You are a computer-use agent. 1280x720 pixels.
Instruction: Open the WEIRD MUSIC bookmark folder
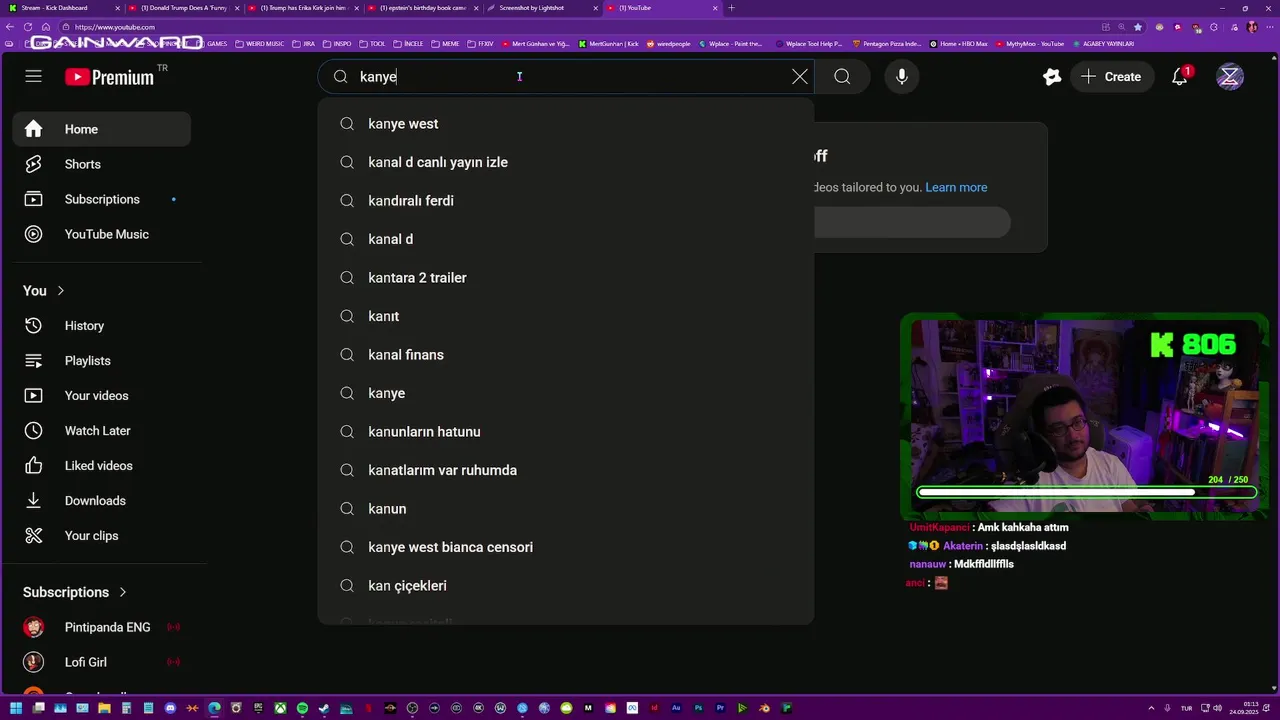click(x=259, y=44)
